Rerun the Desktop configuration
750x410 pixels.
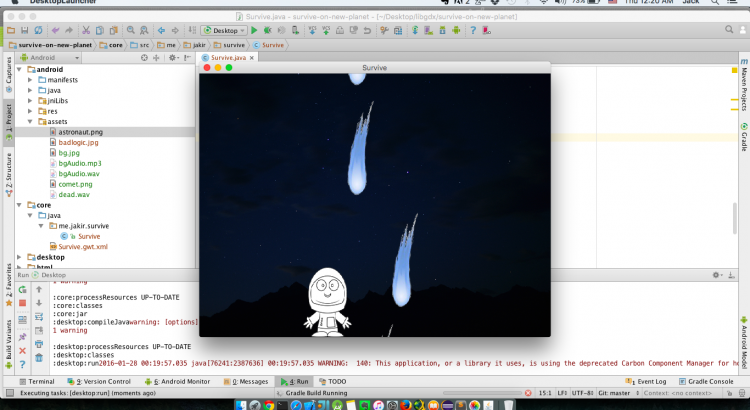tap(22, 288)
